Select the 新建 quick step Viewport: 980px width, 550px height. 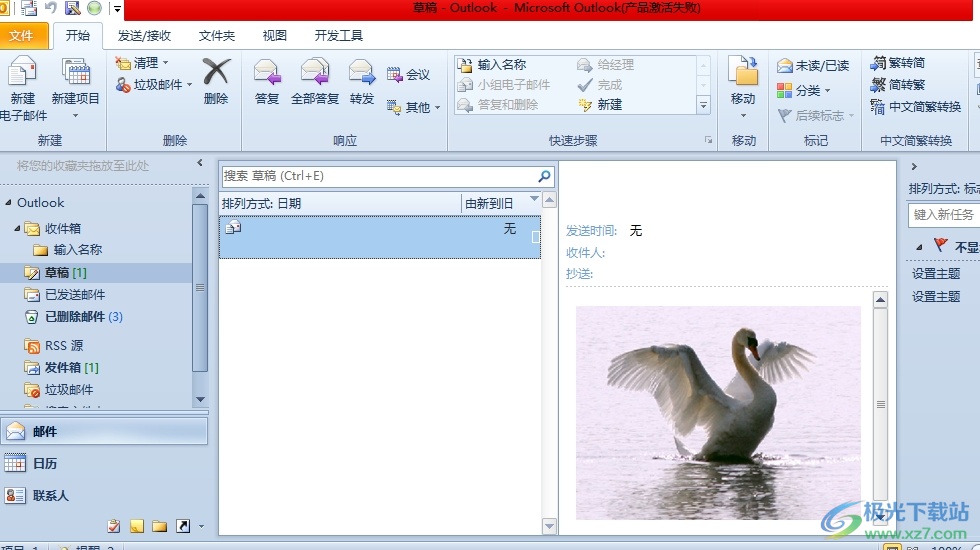point(601,105)
